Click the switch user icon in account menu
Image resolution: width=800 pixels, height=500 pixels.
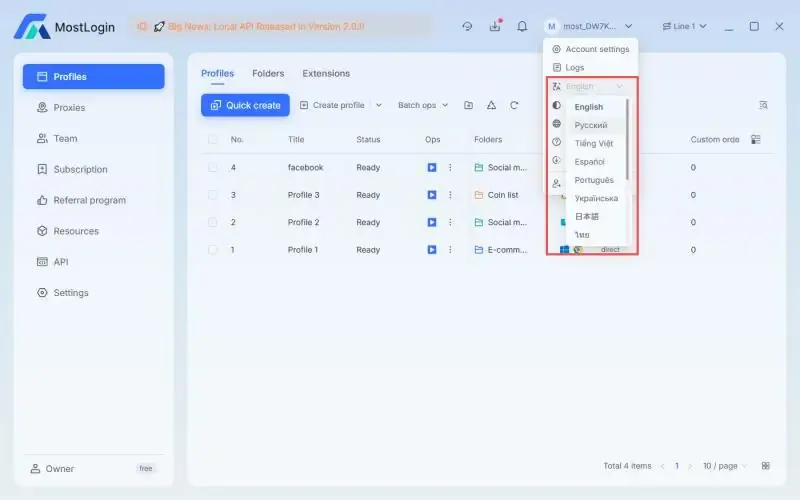[x=557, y=183]
